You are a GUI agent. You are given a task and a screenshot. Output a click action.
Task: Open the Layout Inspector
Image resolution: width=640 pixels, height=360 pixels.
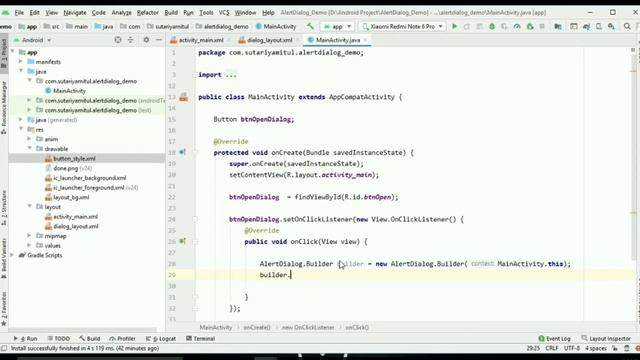coord(607,338)
